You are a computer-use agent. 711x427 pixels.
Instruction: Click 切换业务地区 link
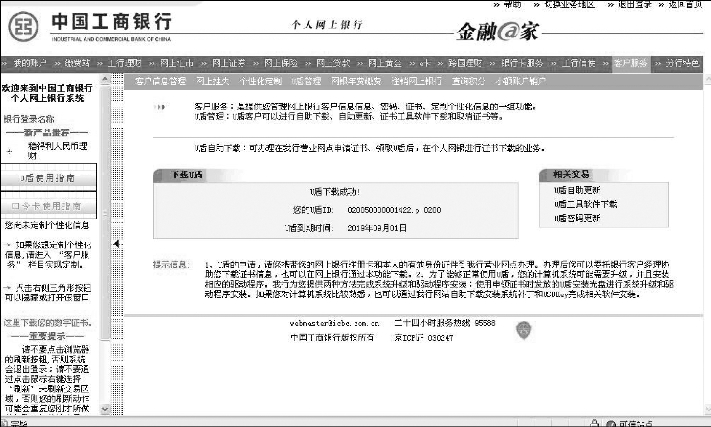(569, 4)
